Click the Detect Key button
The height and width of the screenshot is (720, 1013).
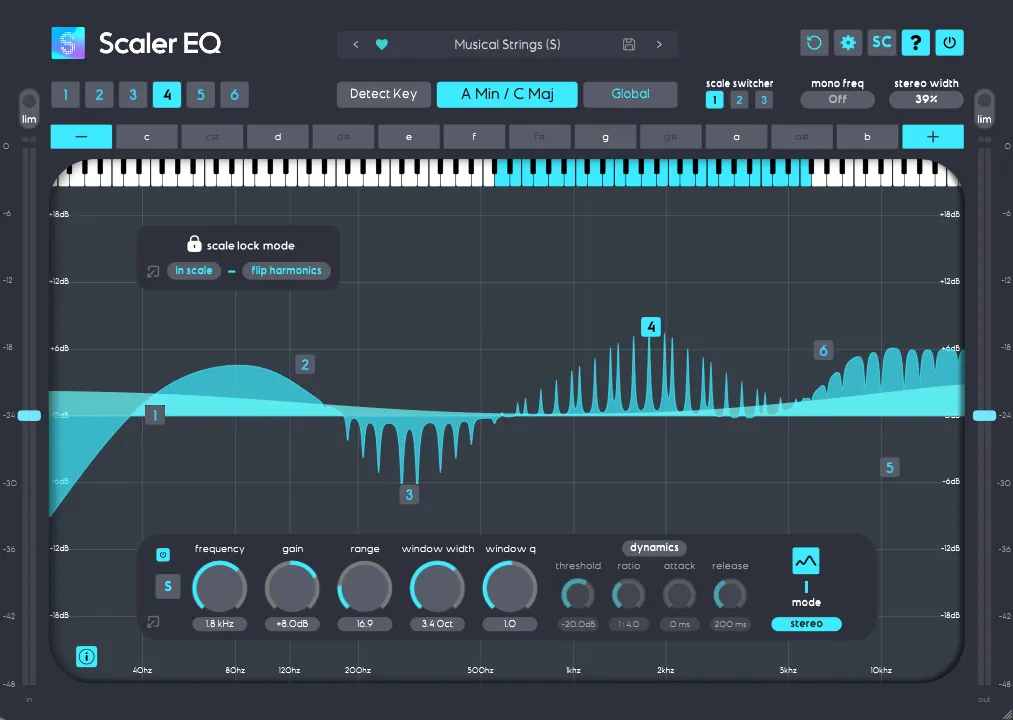tap(384, 94)
